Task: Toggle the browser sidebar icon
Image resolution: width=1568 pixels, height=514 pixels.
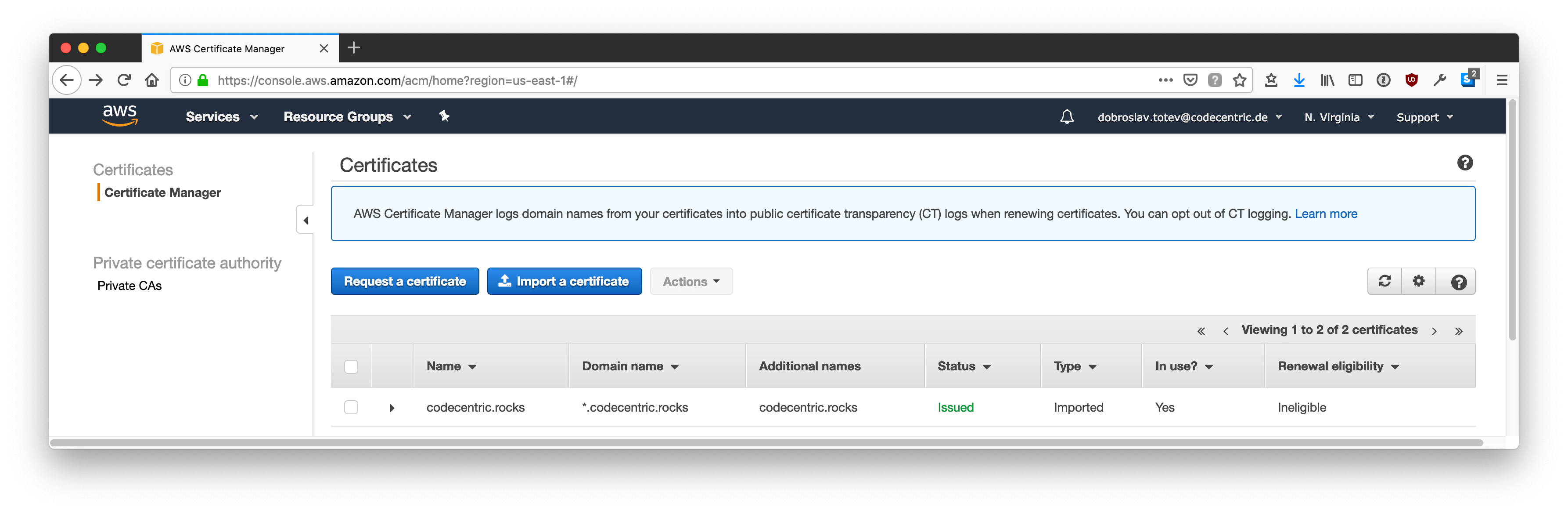Action: point(1355,80)
